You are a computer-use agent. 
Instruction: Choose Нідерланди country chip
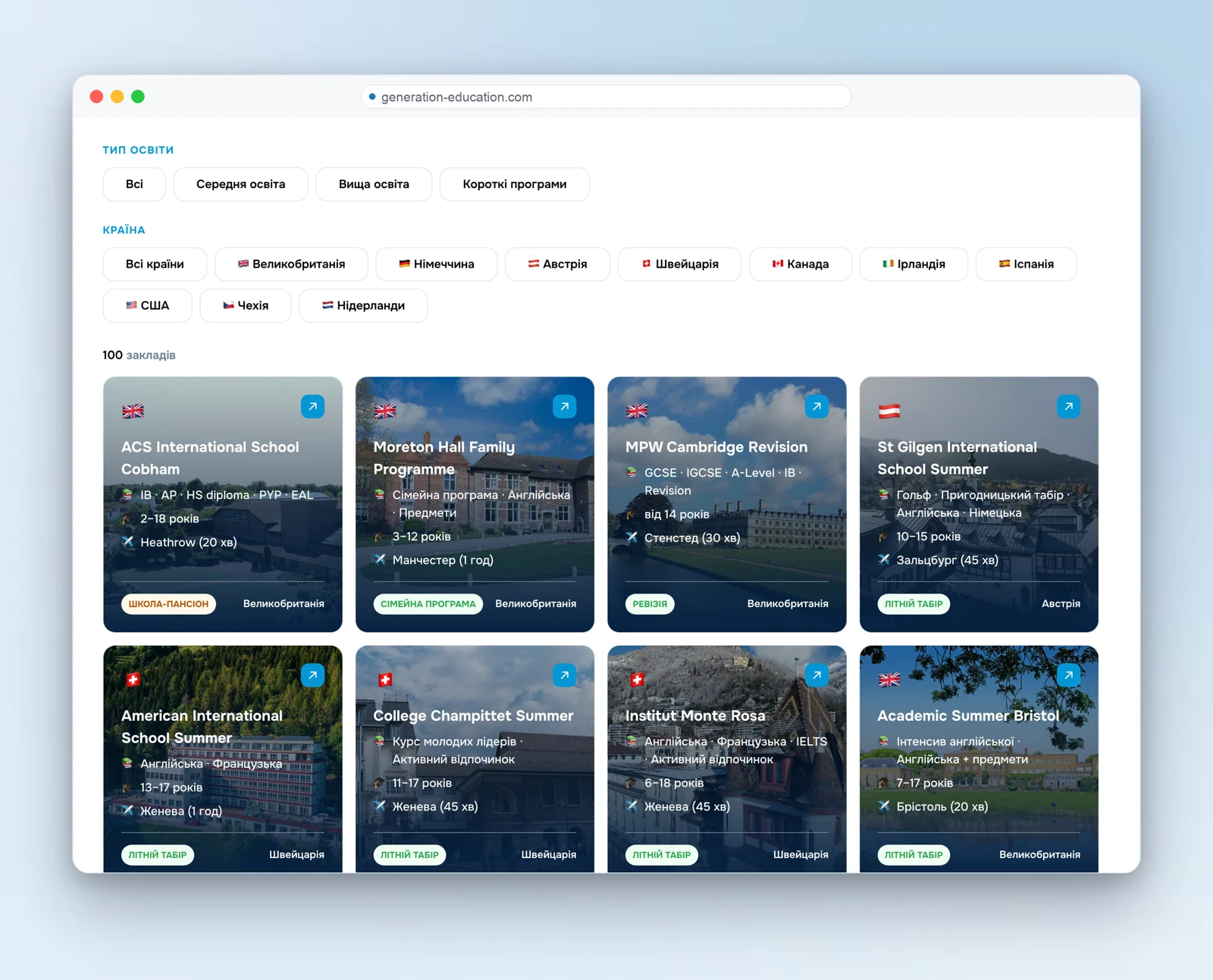click(x=363, y=305)
